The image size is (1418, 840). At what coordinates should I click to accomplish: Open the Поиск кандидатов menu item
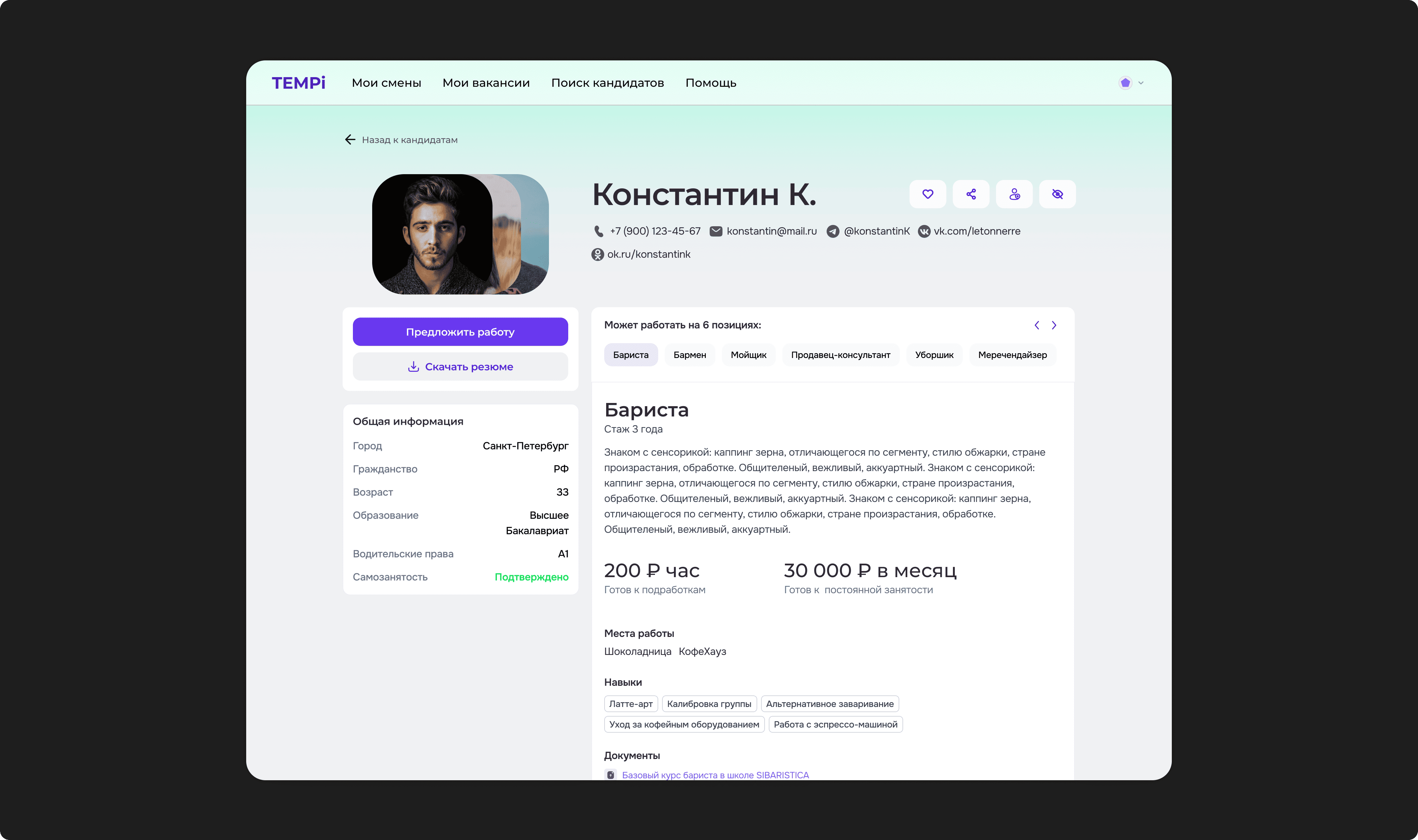pos(607,83)
